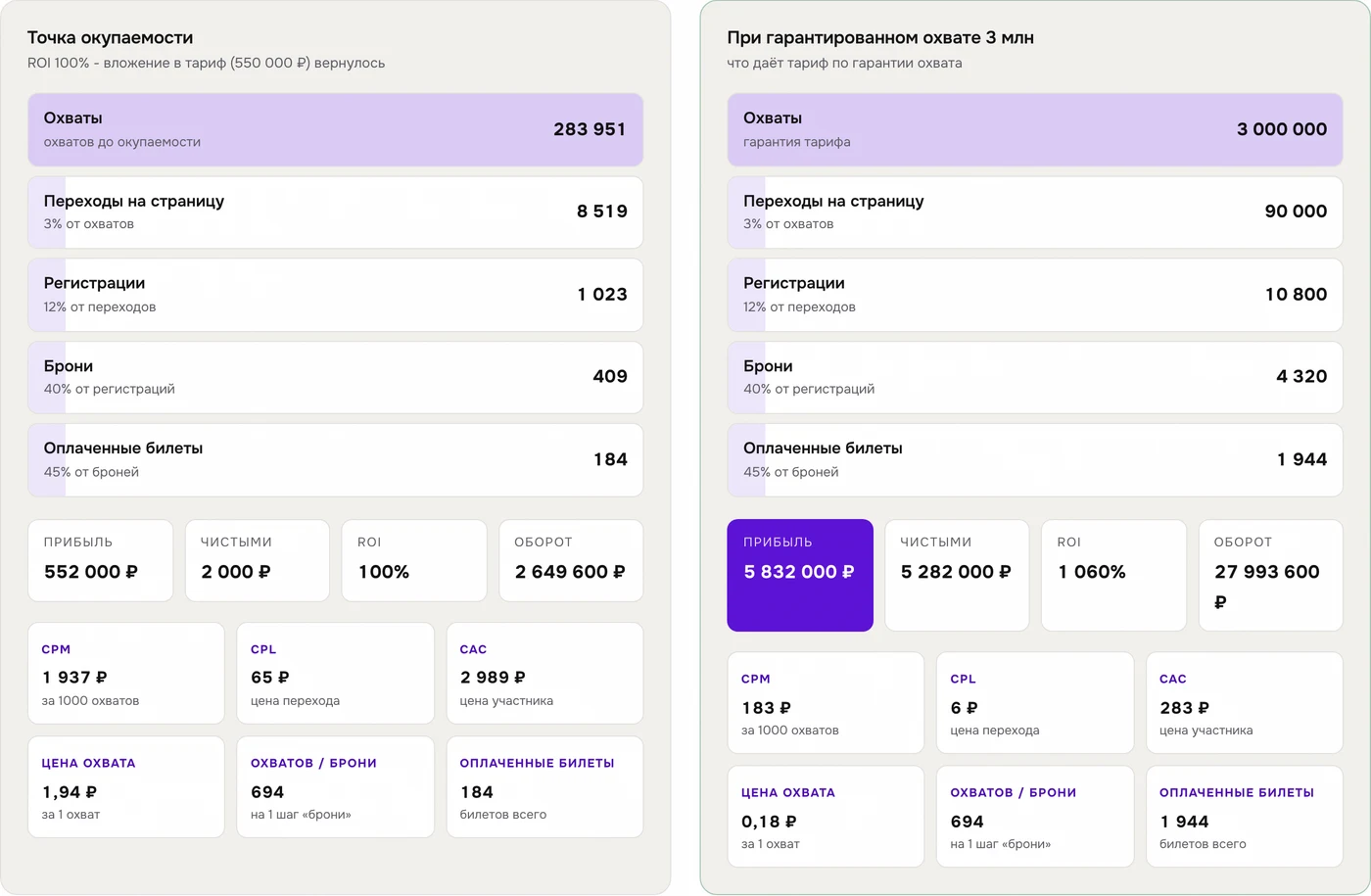Screen dimensions: 1371x896
Task: Click the Брони 409 funnel row
Action: 335,377
